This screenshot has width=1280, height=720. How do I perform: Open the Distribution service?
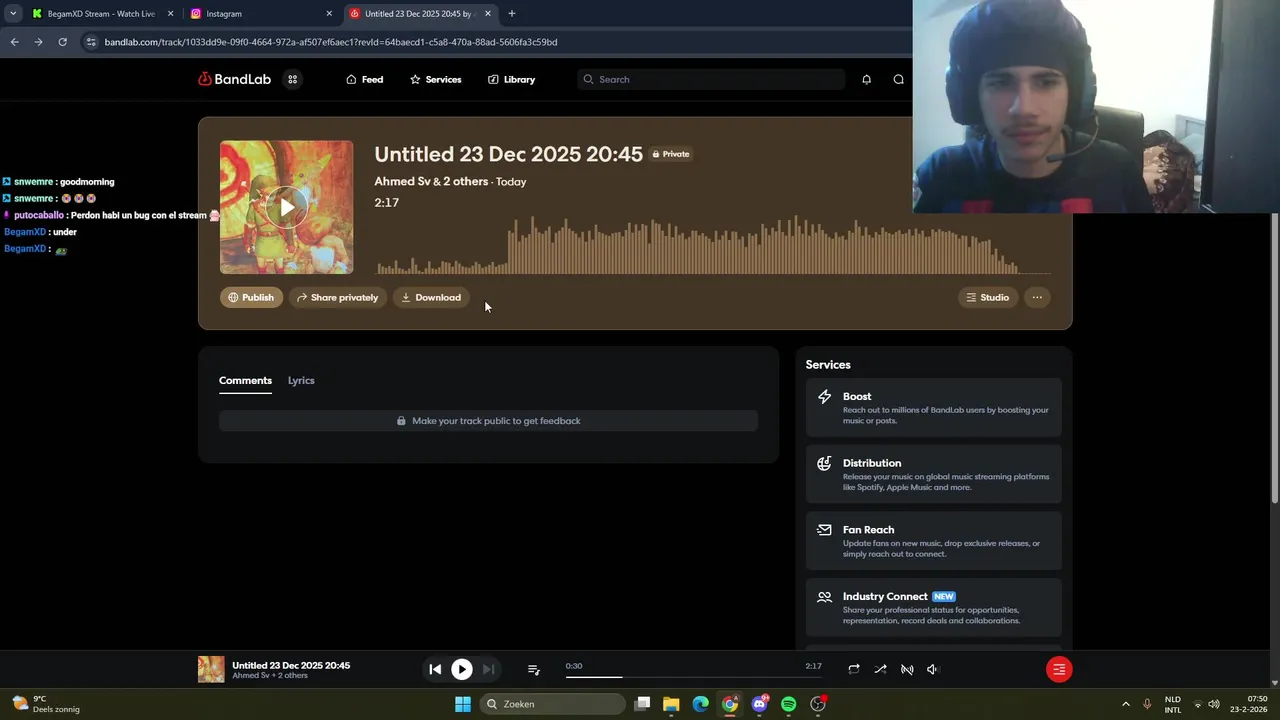click(933, 475)
